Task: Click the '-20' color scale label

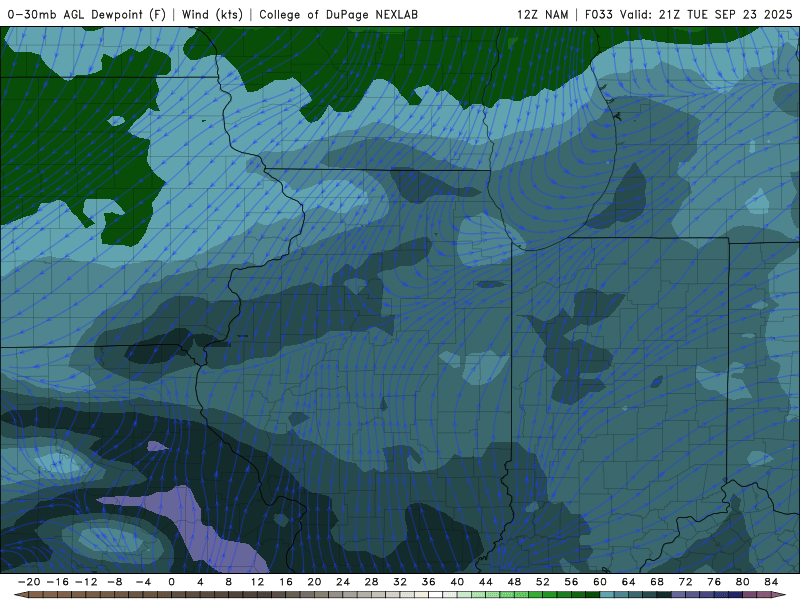Action: pos(29,582)
